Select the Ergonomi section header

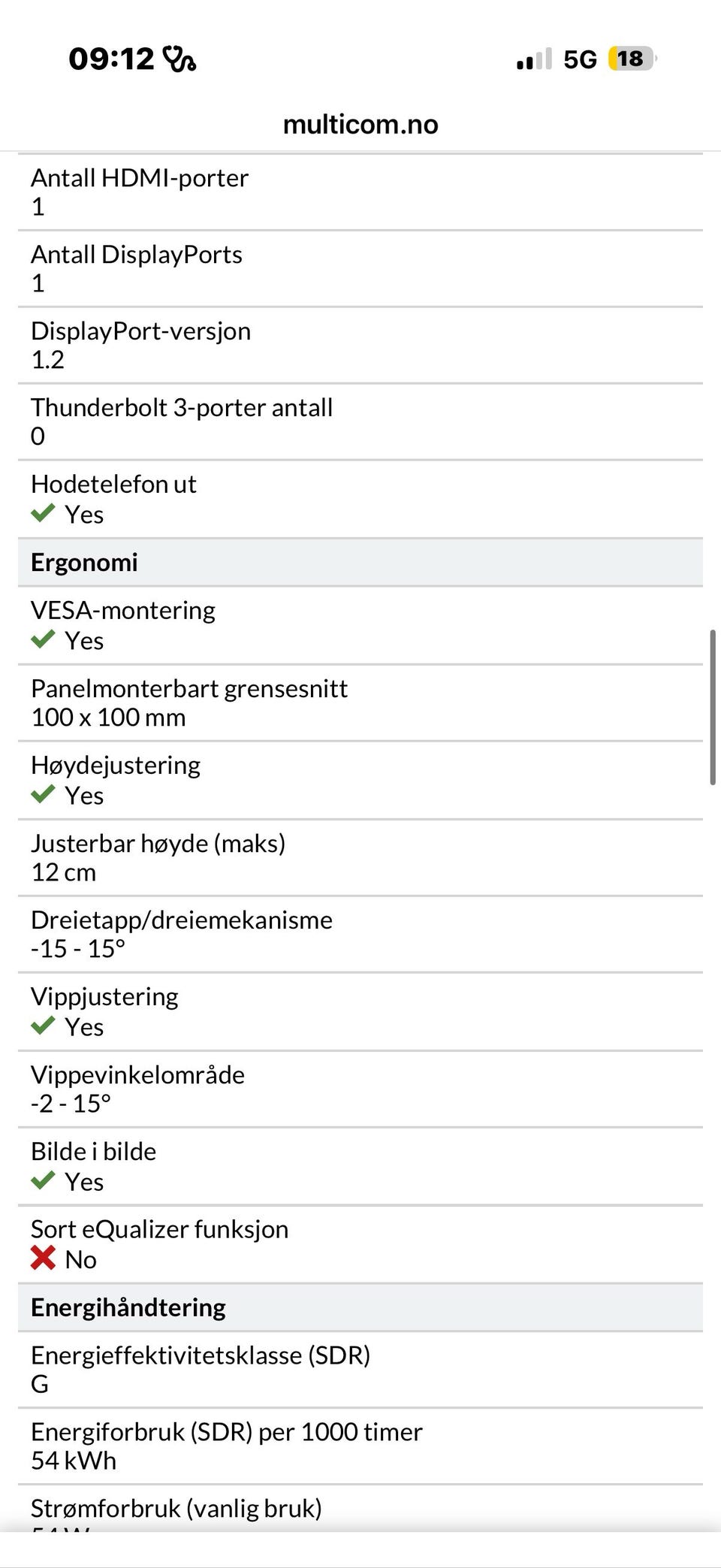coord(360,563)
